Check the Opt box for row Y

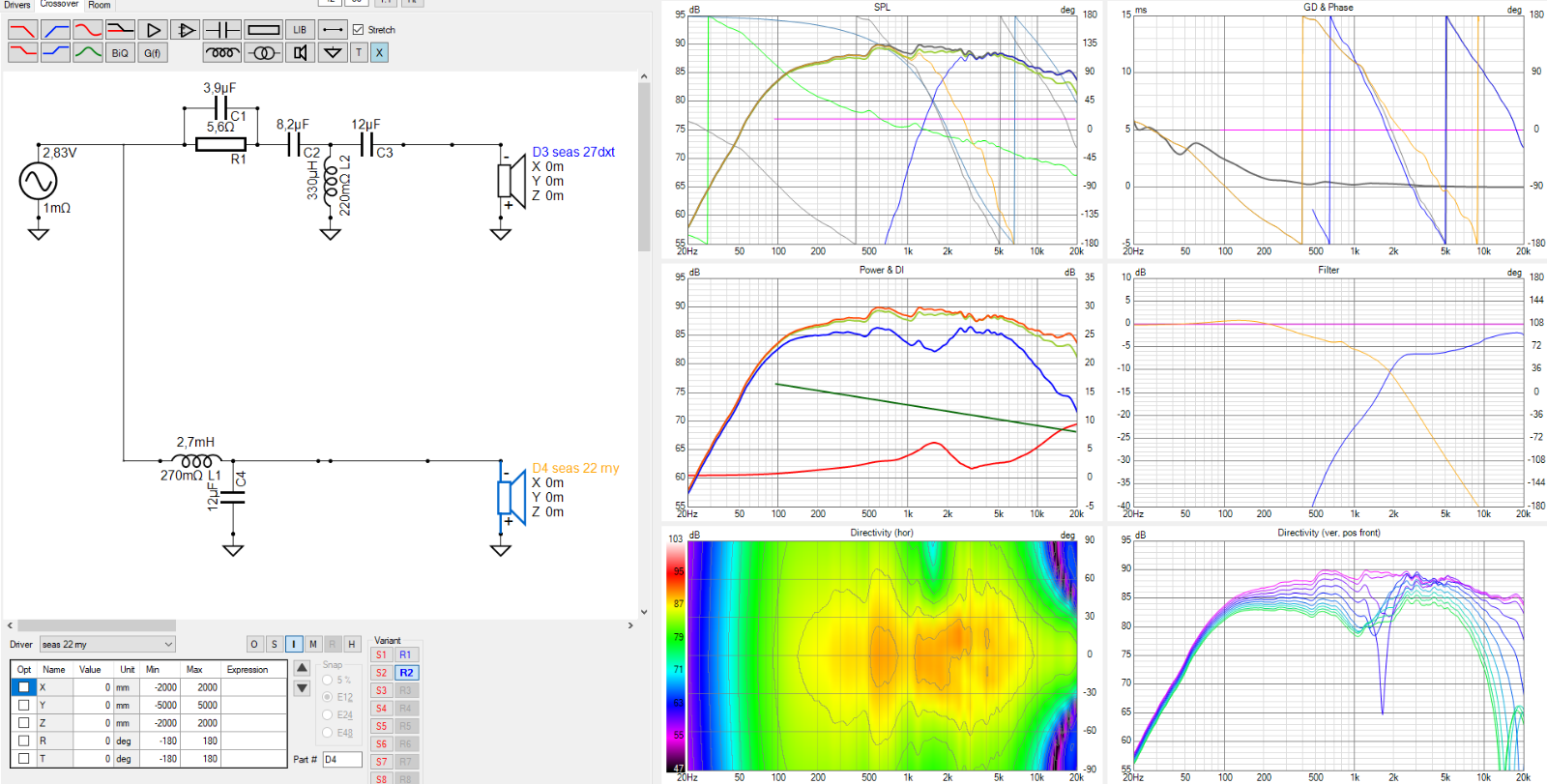coord(24,705)
